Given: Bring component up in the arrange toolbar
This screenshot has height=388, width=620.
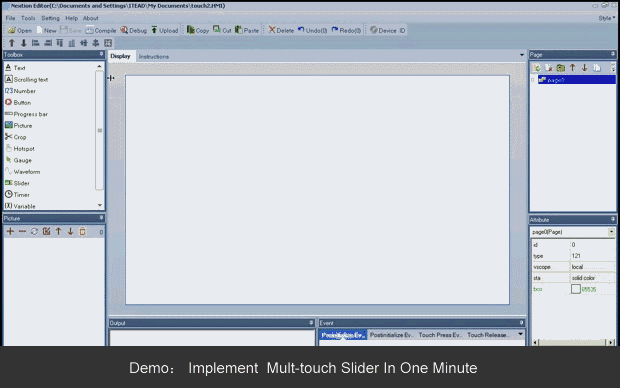Looking at the screenshot, I should [11, 43].
